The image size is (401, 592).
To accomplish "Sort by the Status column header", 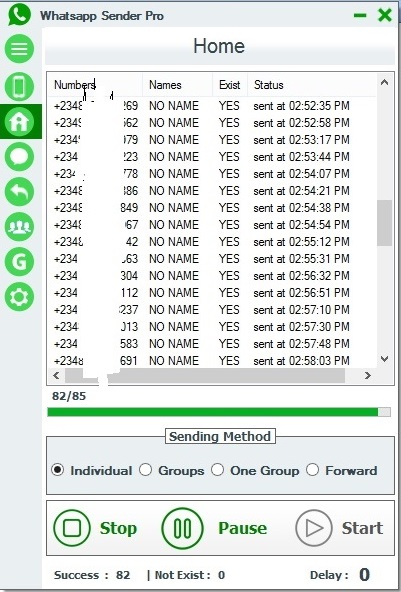I will click(x=312, y=85).
